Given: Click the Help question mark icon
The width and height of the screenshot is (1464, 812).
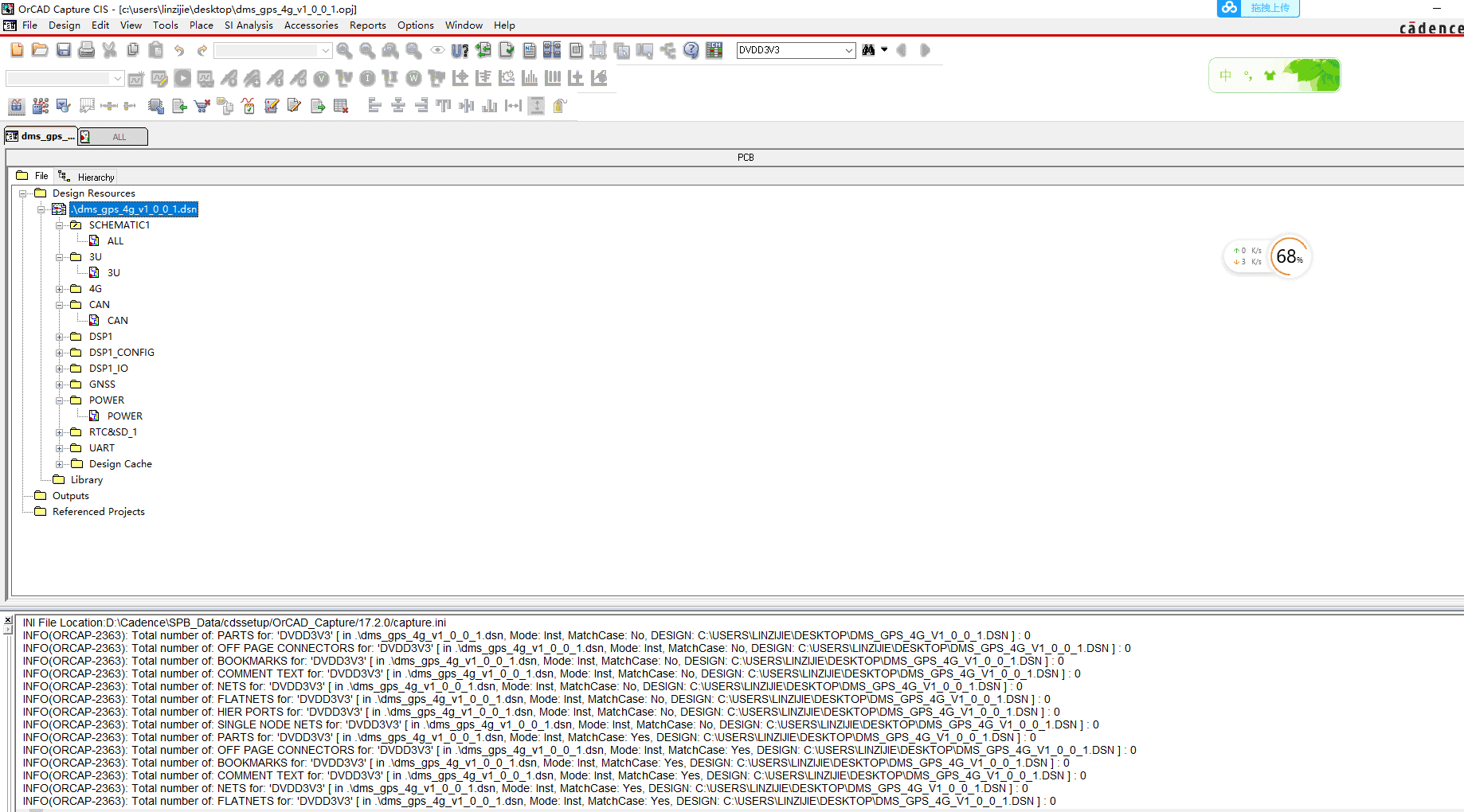Looking at the screenshot, I should pyautogui.click(x=691, y=50).
